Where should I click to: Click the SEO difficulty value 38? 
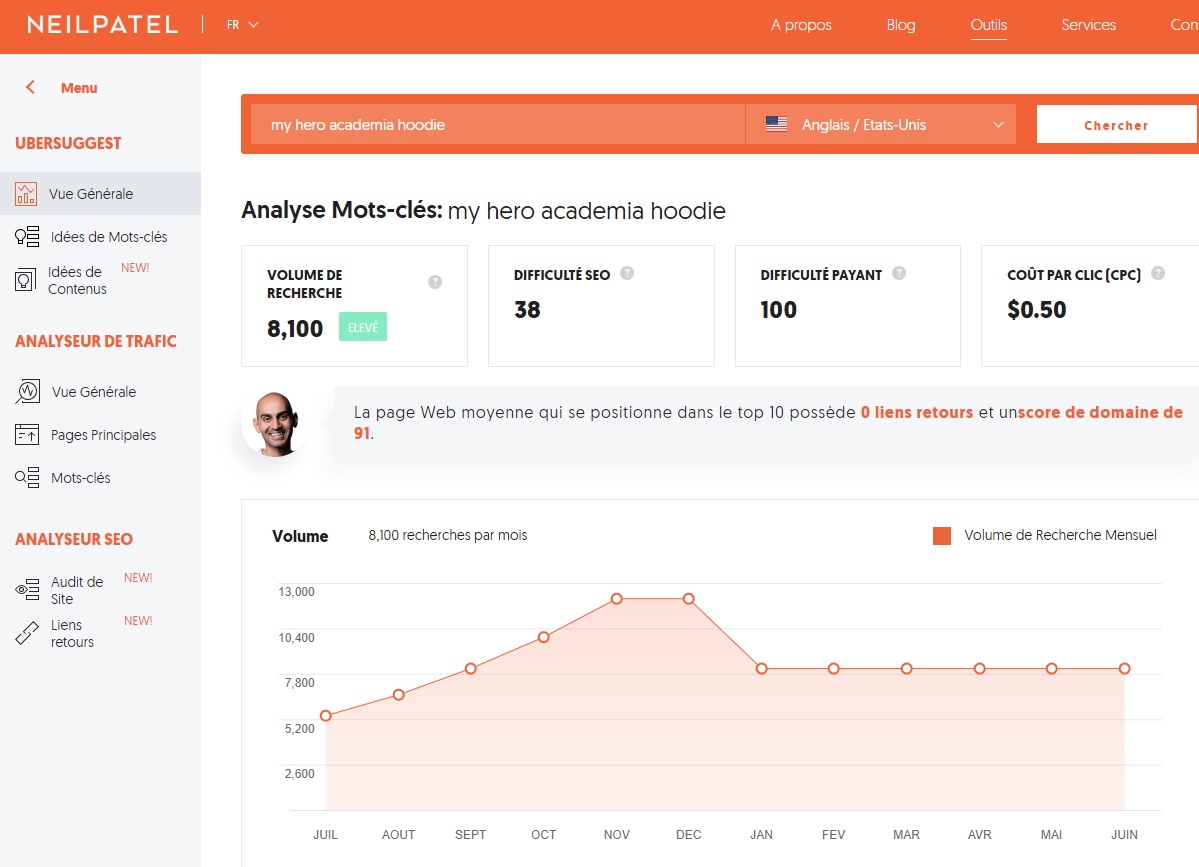click(527, 310)
